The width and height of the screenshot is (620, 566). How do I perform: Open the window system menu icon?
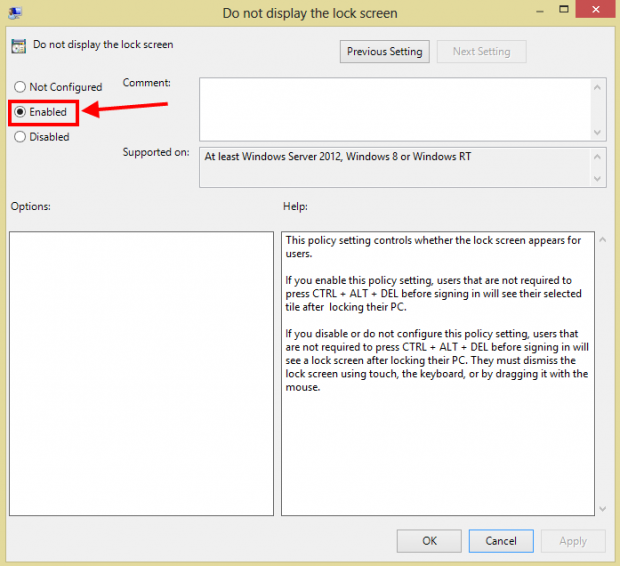click(x=15, y=13)
